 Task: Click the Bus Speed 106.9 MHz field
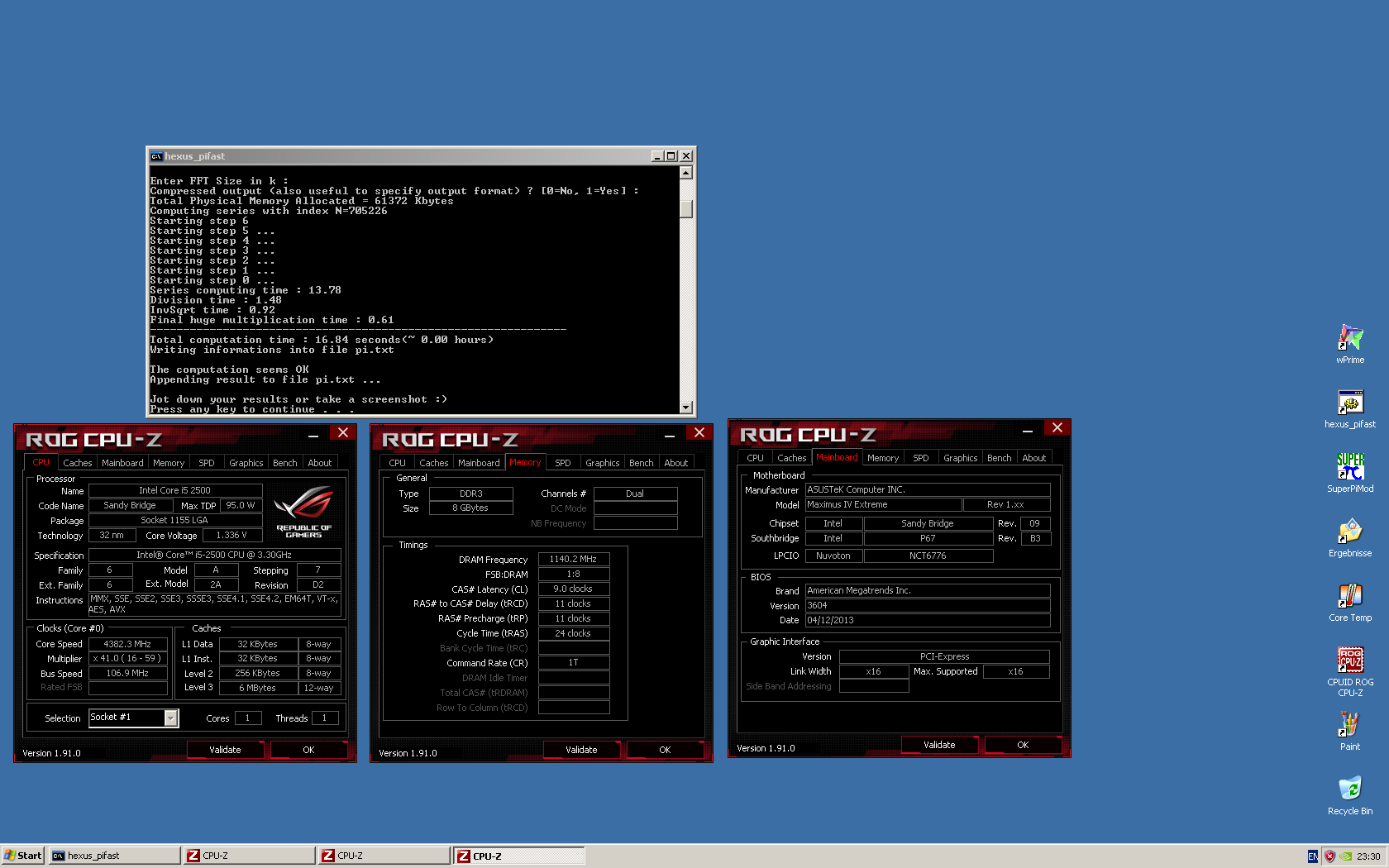(127, 674)
